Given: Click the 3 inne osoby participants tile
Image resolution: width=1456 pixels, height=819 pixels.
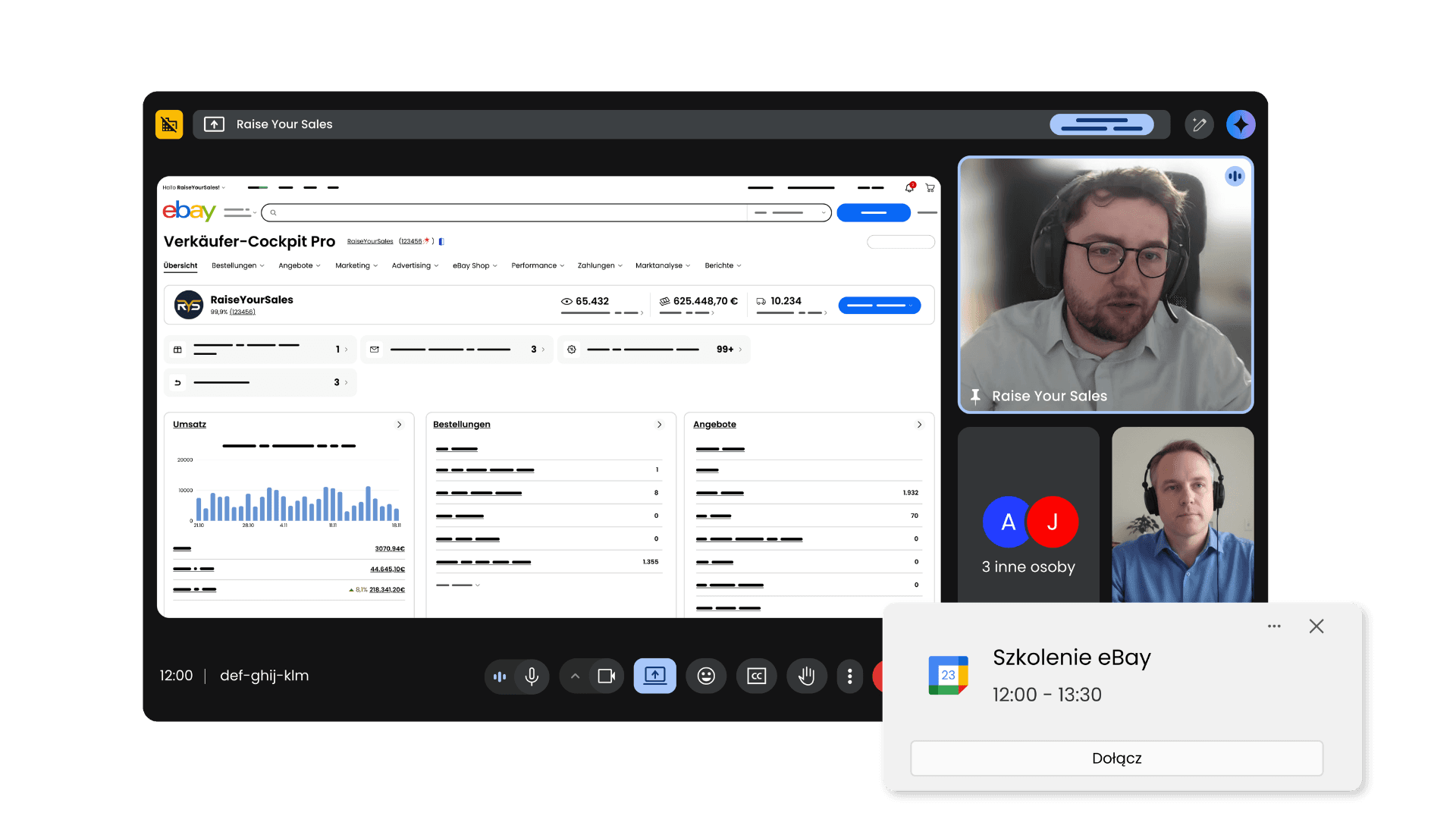Looking at the screenshot, I should point(1028,516).
